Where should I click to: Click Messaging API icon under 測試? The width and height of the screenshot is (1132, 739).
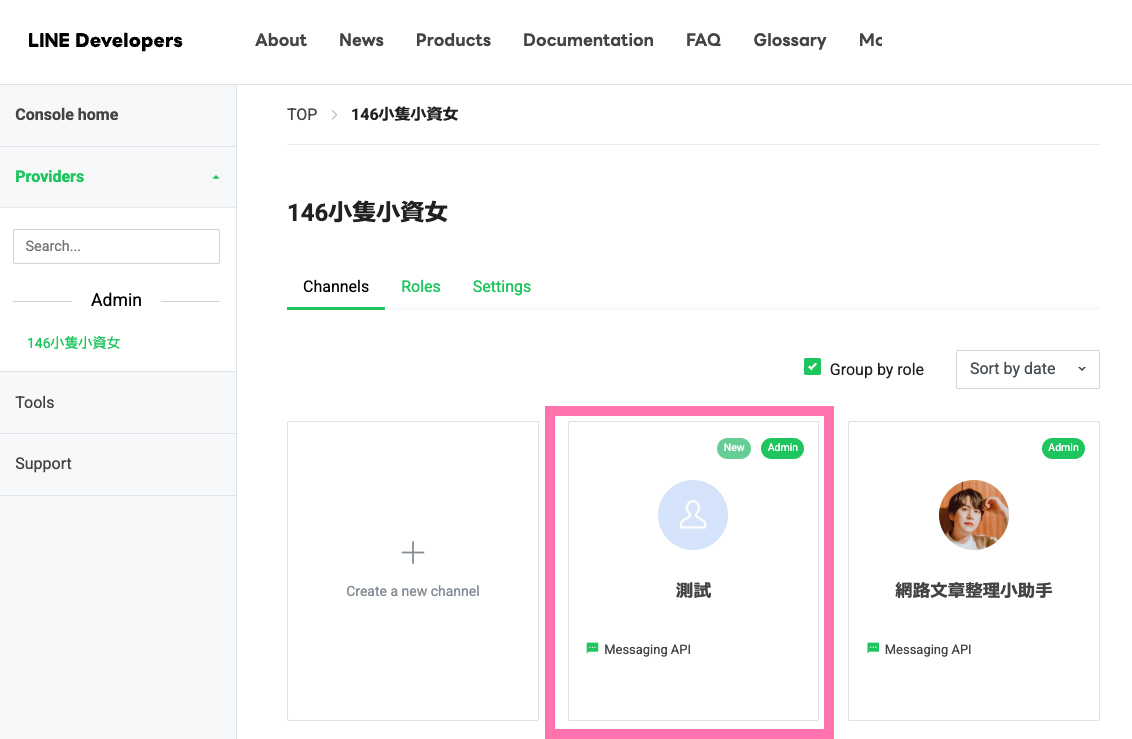[592, 649]
